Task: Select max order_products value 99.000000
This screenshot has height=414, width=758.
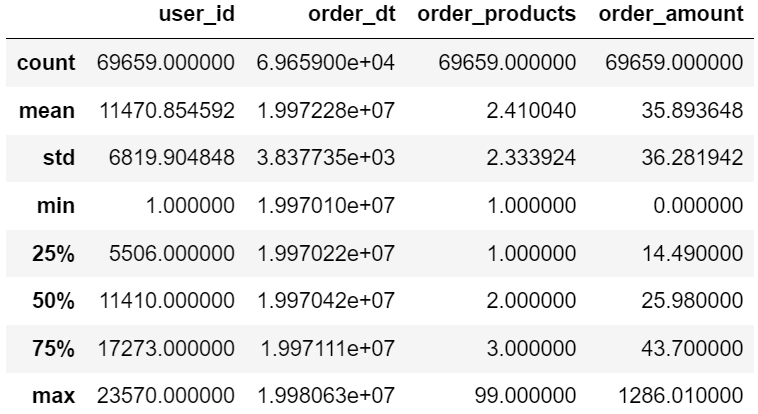Action: tap(525, 396)
